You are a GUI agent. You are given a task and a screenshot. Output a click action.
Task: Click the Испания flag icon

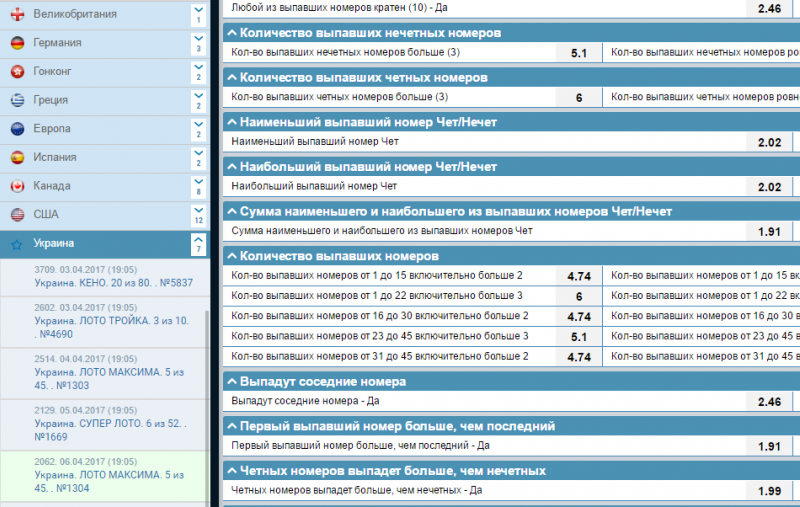[17, 157]
